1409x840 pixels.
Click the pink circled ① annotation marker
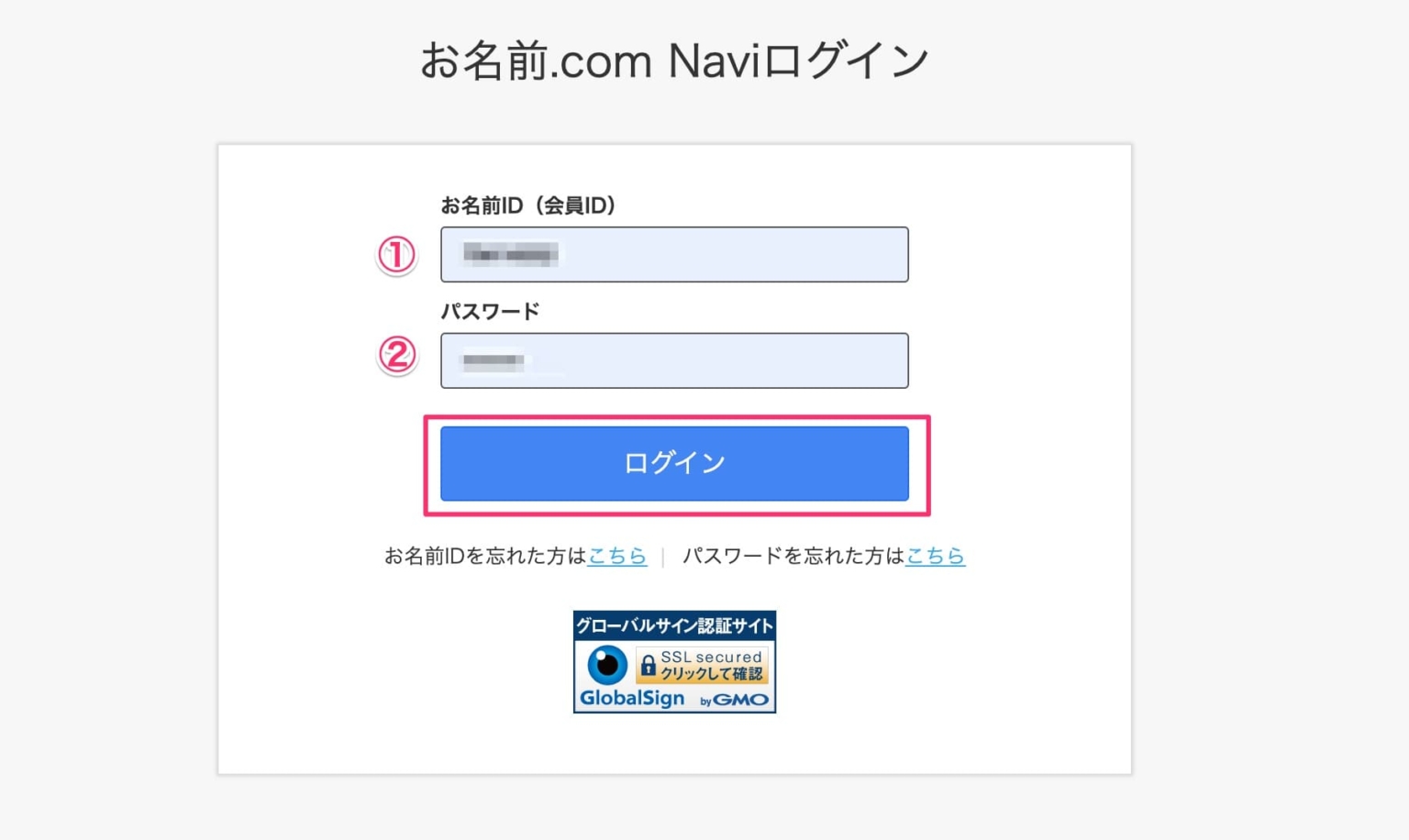click(396, 254)
